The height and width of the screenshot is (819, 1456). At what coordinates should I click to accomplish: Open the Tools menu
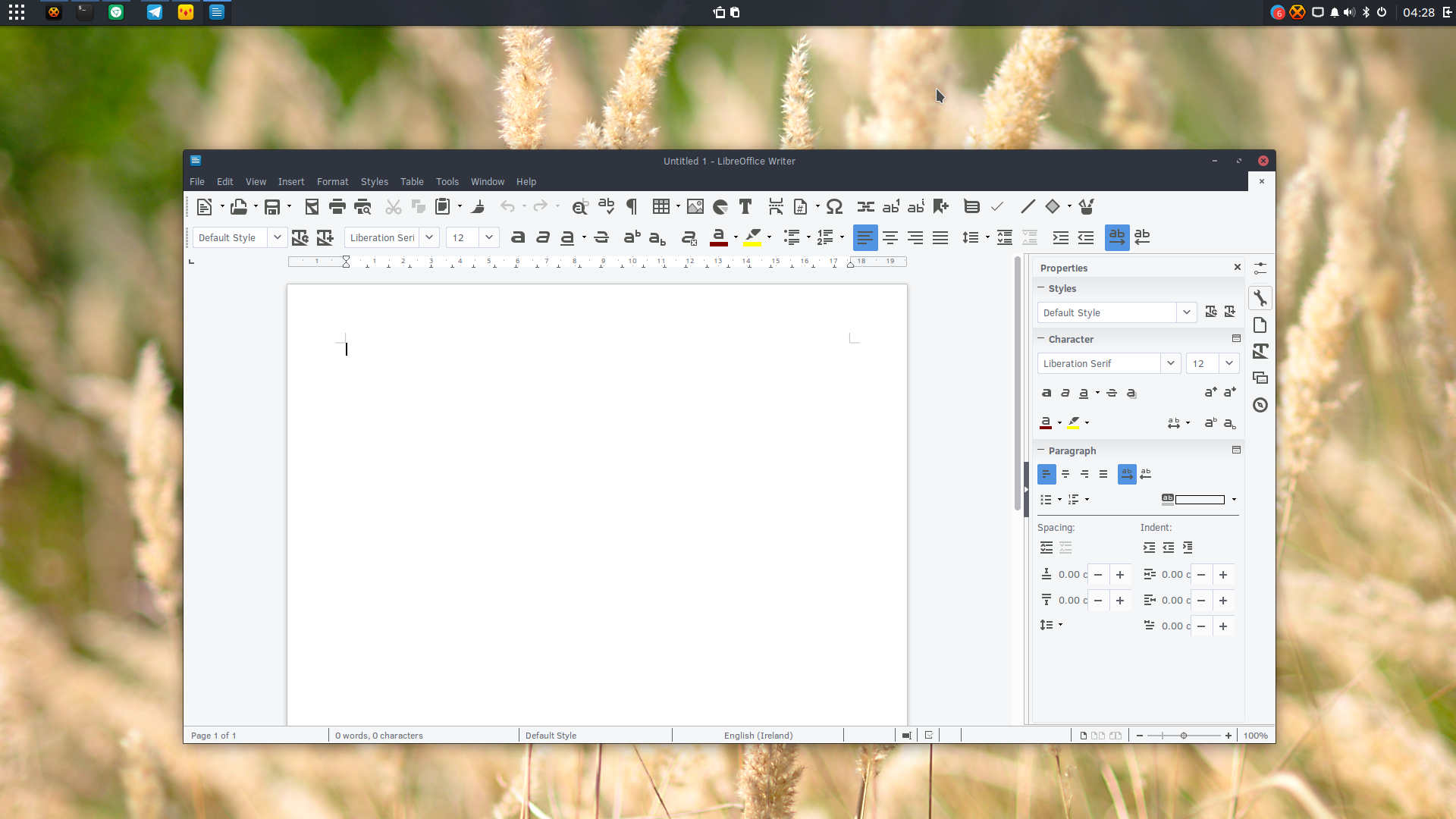(447, 182)
